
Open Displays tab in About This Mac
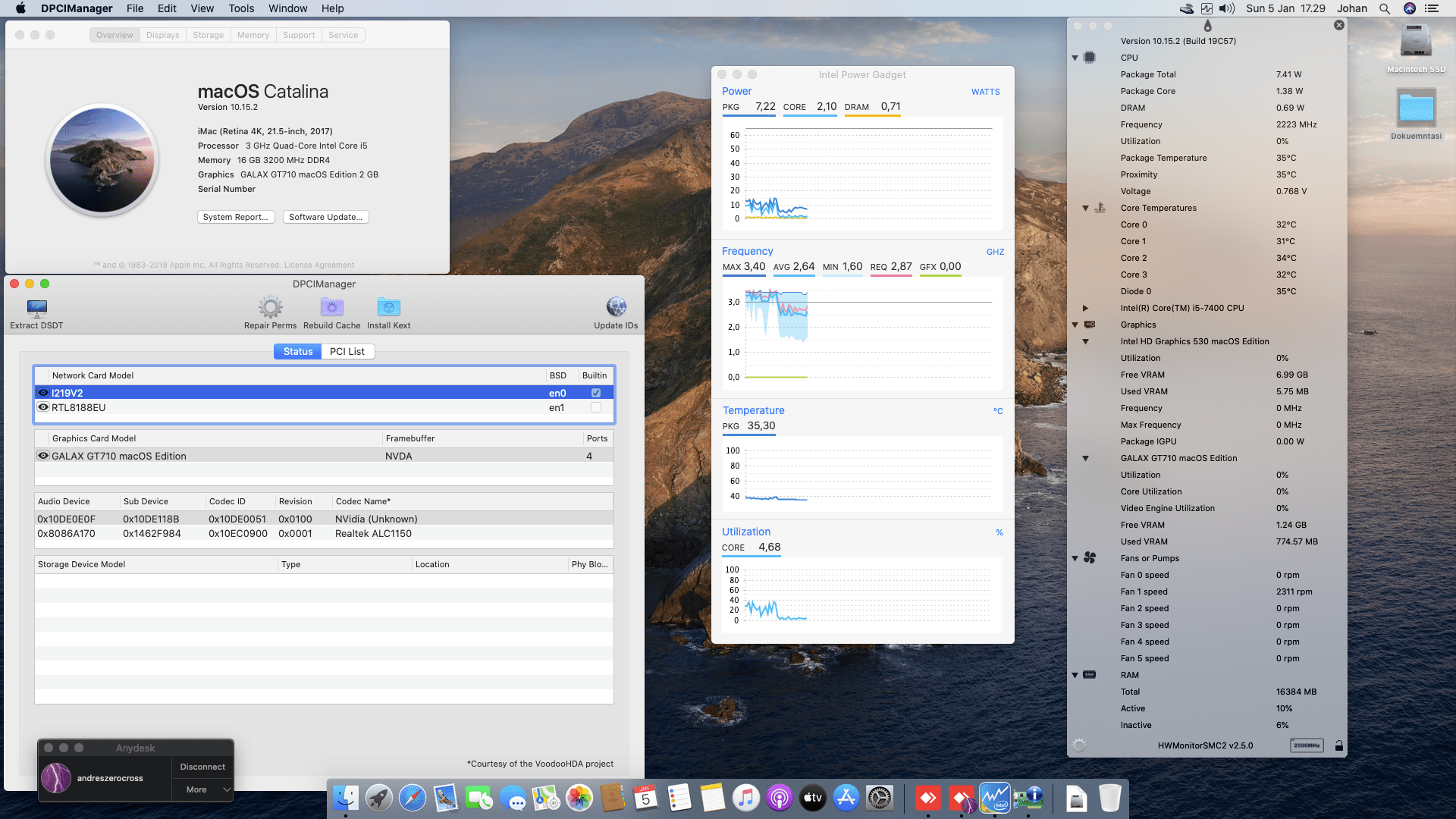(163, 35)
